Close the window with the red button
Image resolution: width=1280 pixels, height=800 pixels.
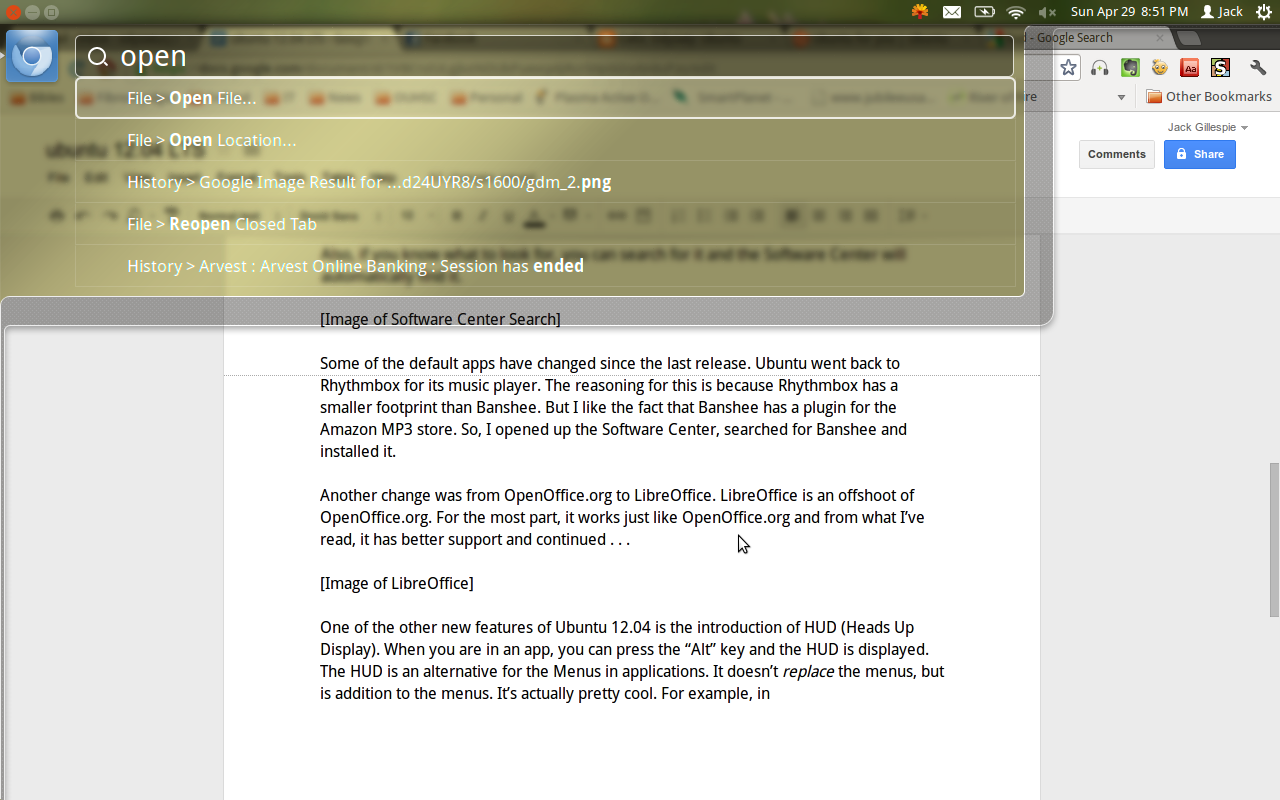[x=12, y=12]
